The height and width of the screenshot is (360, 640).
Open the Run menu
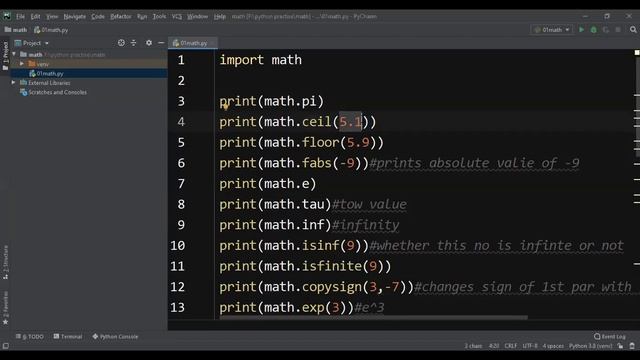pos(142,16)
